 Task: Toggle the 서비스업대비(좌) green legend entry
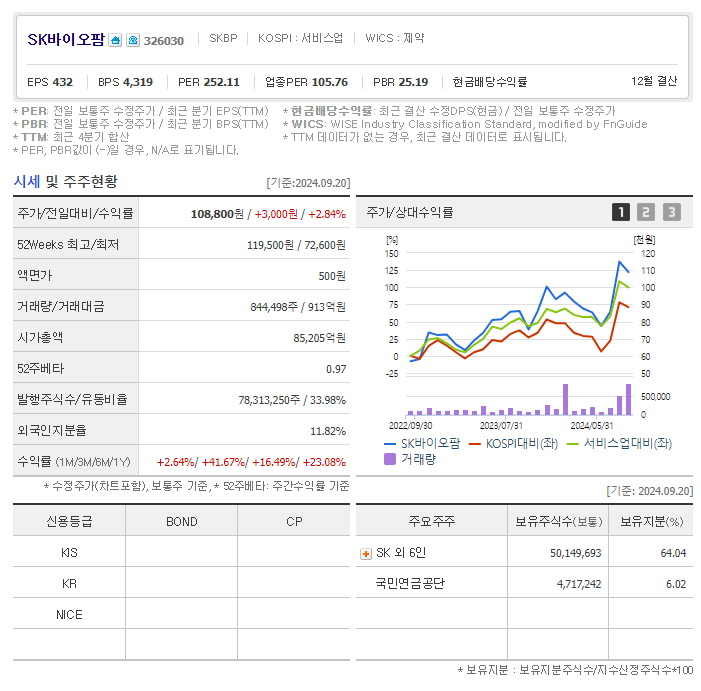tap(619, 443)
